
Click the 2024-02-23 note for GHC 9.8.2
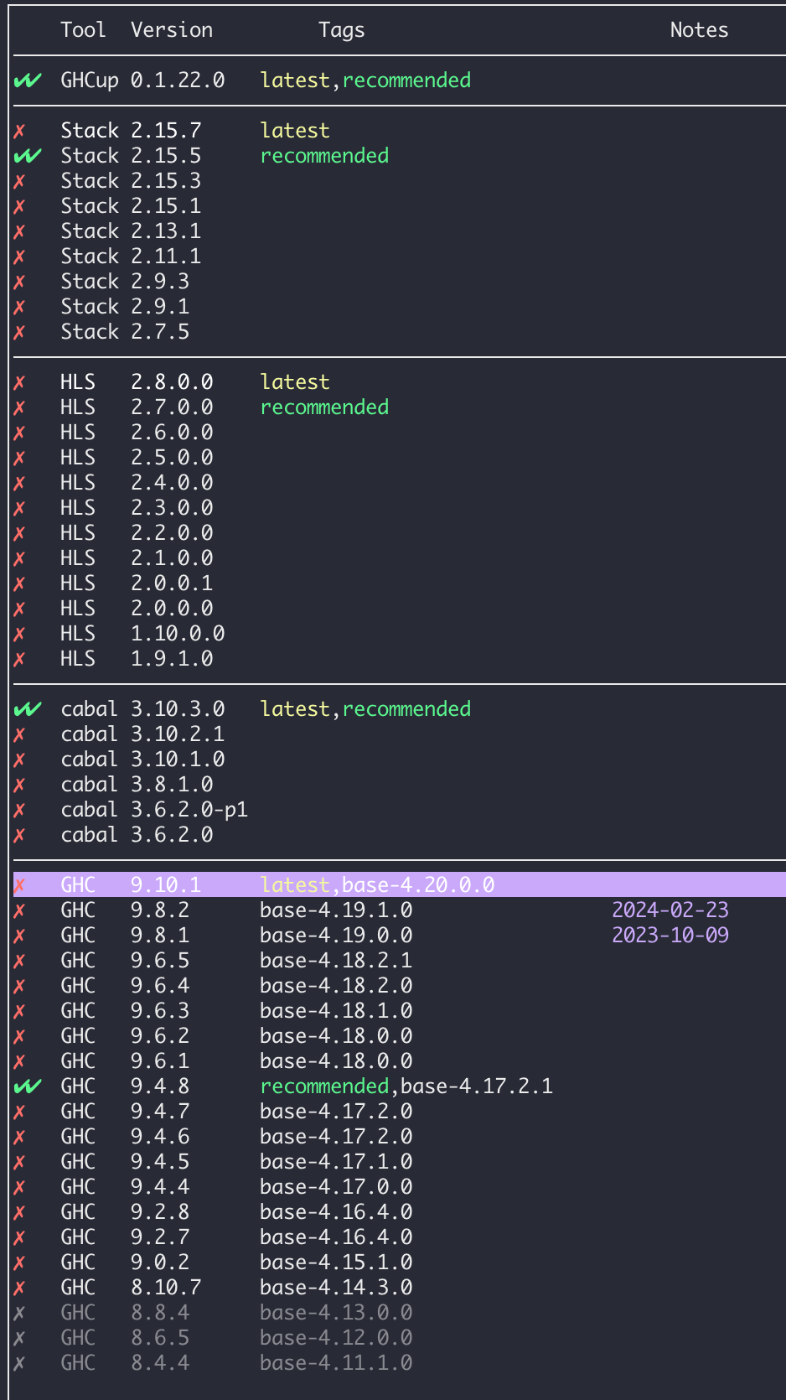click(x=670, y=911)
